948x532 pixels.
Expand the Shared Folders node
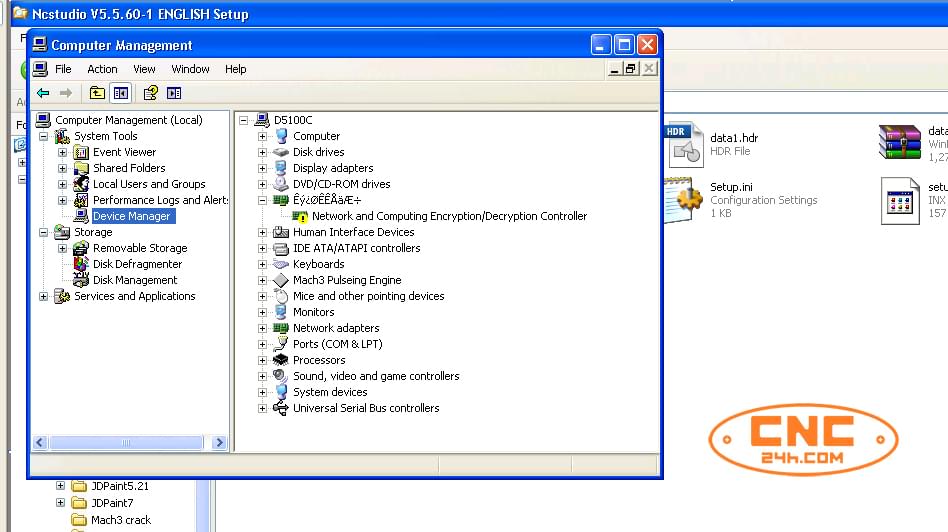click(62, 168)
